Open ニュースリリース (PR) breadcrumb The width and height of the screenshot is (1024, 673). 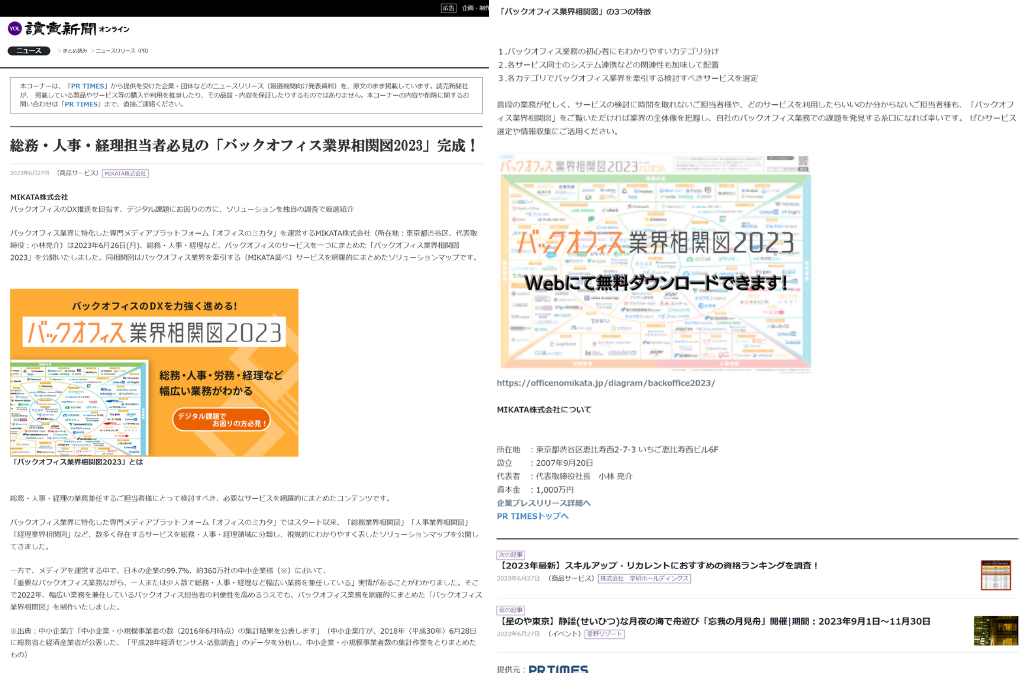point(122,50)
